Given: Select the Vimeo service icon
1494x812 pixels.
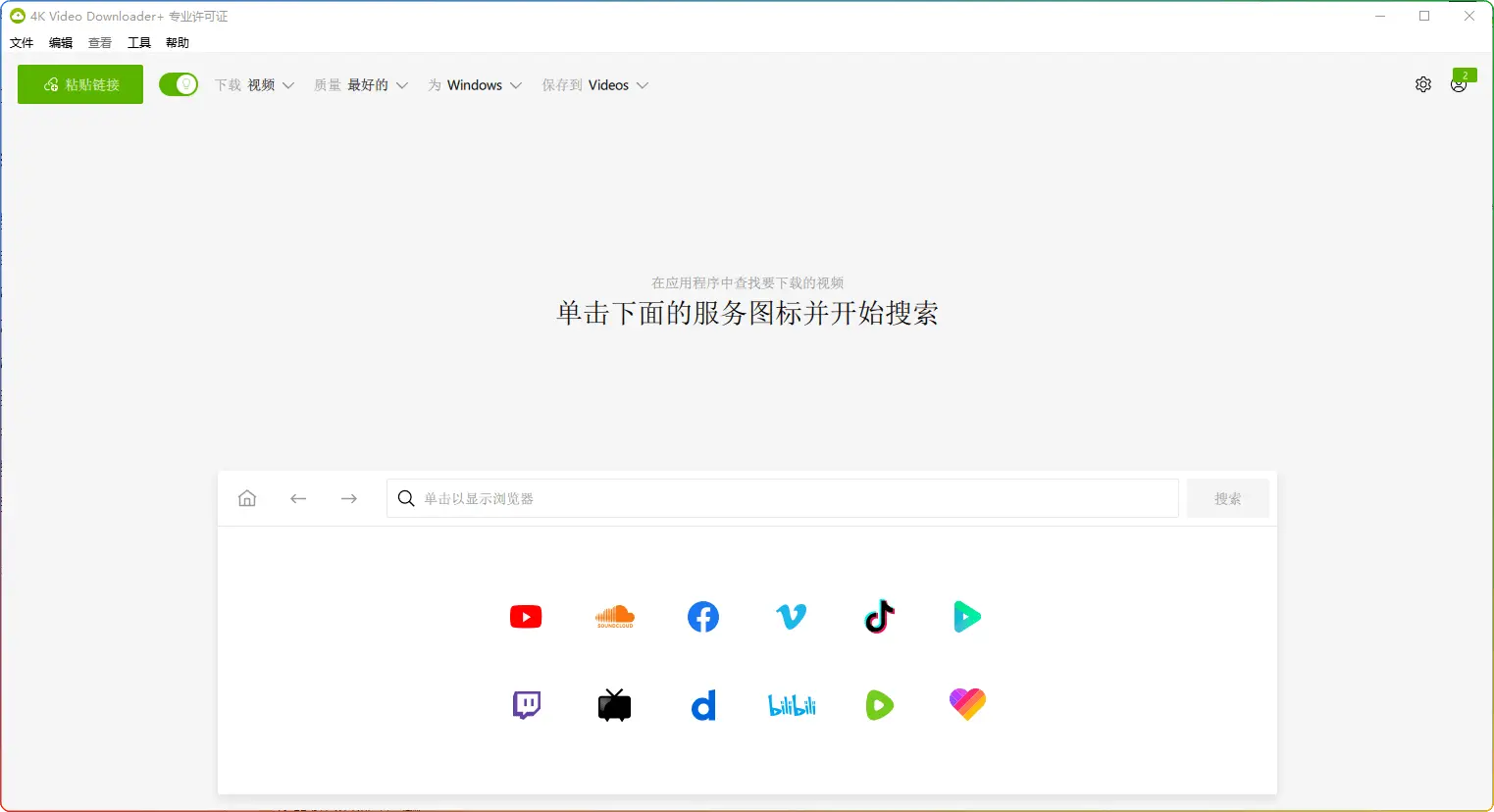Looking at the screenshot, I should pos(791,617).
